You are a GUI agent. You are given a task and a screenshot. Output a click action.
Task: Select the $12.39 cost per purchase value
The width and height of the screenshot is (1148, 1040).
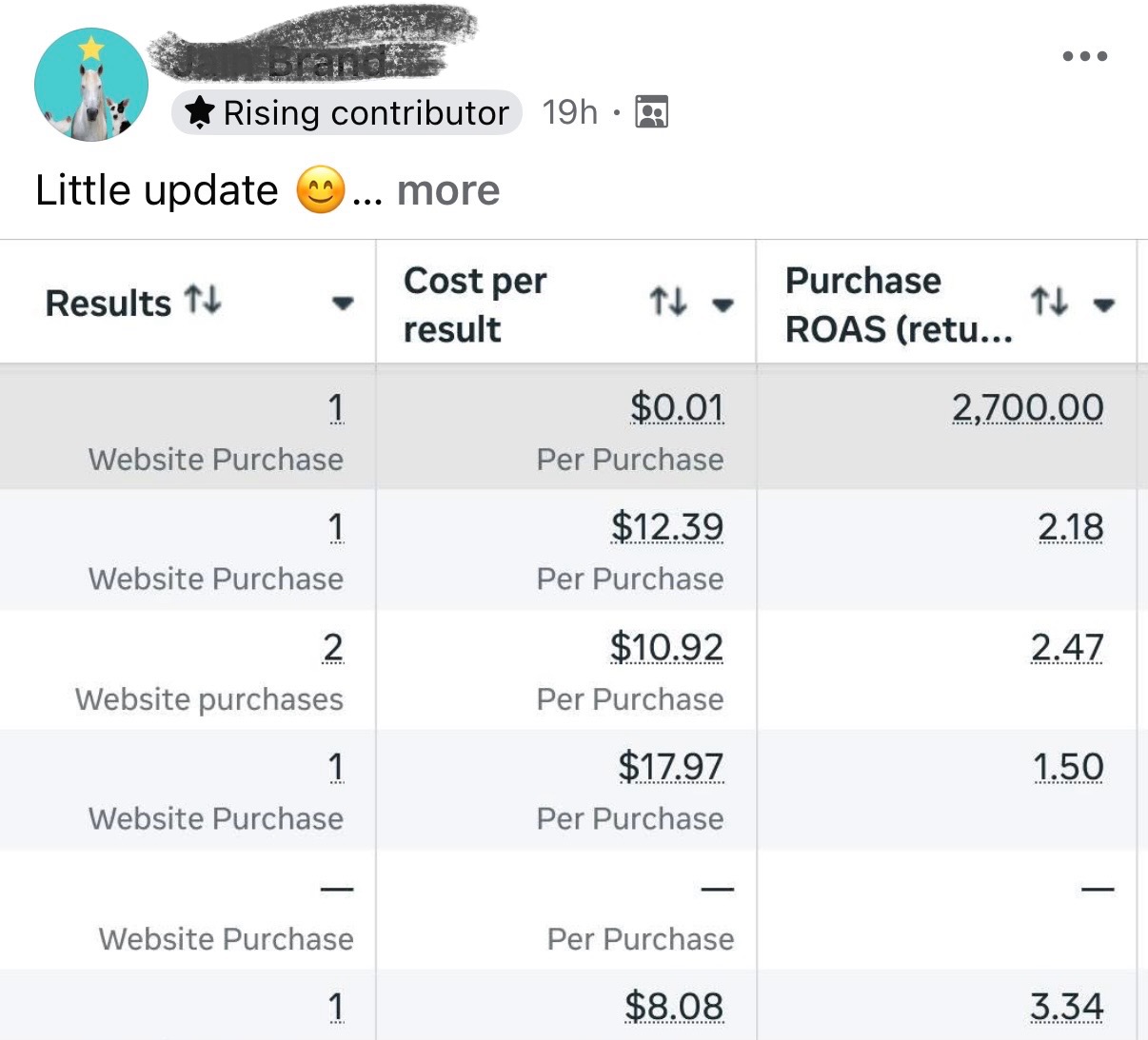(x=667, y=527)
